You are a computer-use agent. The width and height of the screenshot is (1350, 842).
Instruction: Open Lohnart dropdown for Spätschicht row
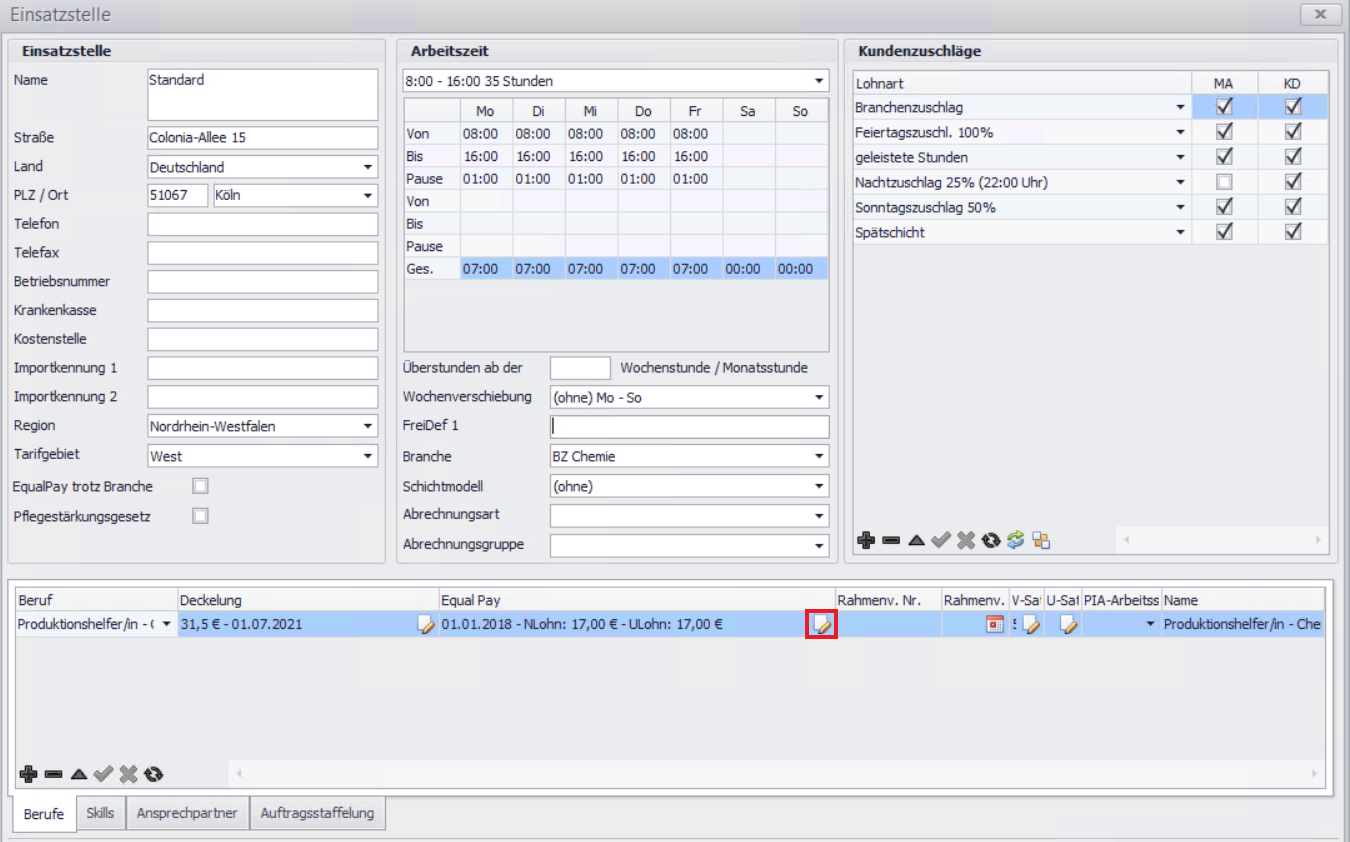point(1181,232)
